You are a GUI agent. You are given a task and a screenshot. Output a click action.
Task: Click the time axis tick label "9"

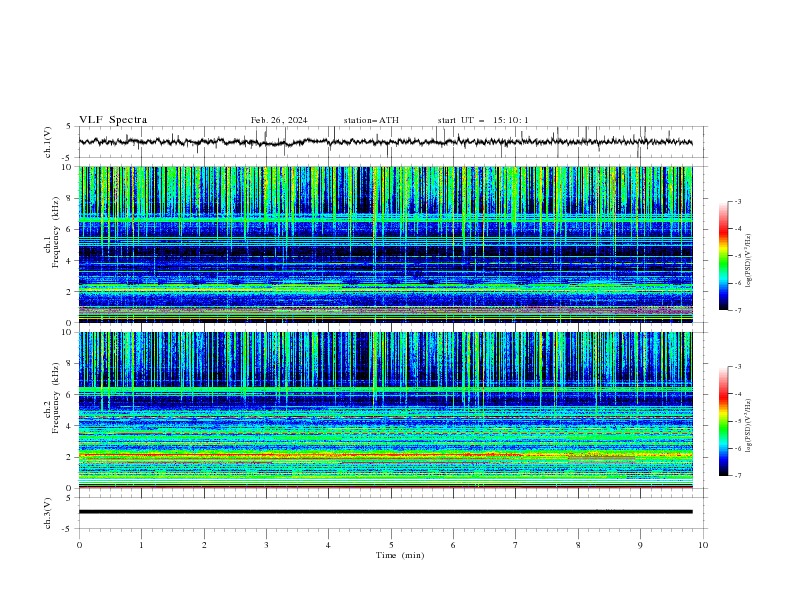click(640, 545)
